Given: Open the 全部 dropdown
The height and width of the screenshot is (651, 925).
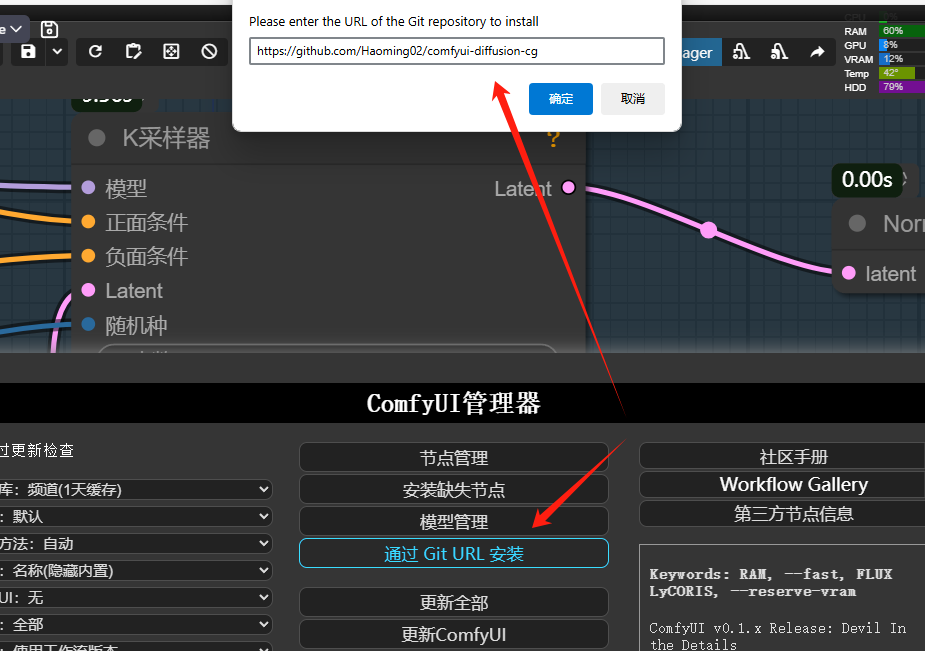Looking at the screenshot, I should (136, 624).
